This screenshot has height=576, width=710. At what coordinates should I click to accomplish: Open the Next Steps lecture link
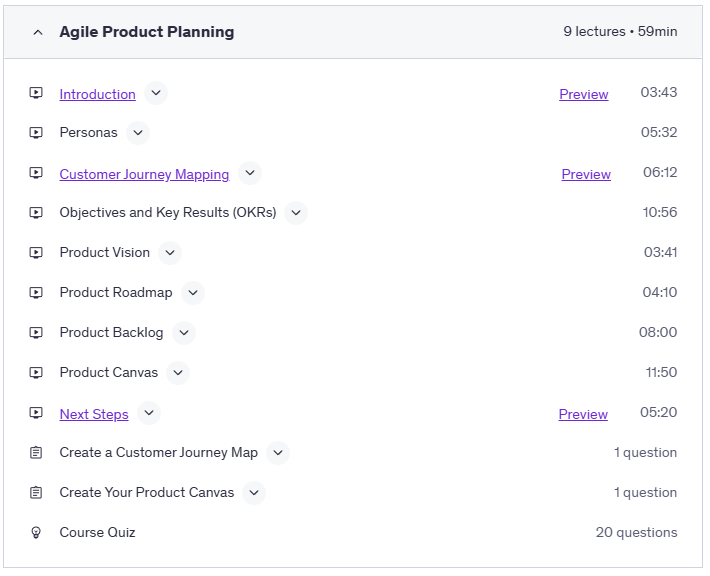tap(94, 415)
